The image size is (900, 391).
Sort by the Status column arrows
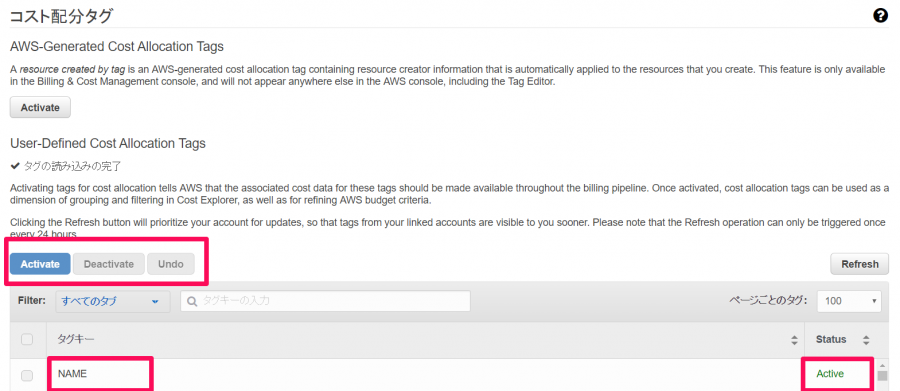(x=866, y=340)
